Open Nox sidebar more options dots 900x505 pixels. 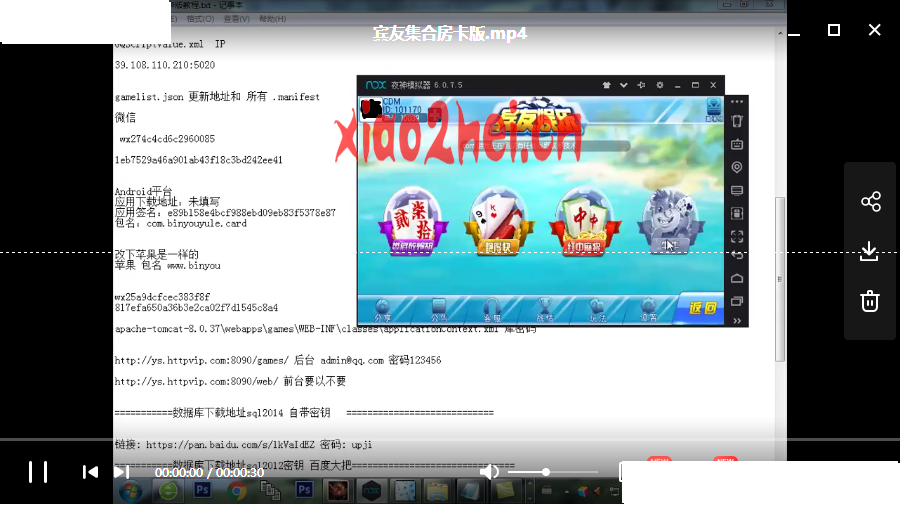tap(737, 102)
